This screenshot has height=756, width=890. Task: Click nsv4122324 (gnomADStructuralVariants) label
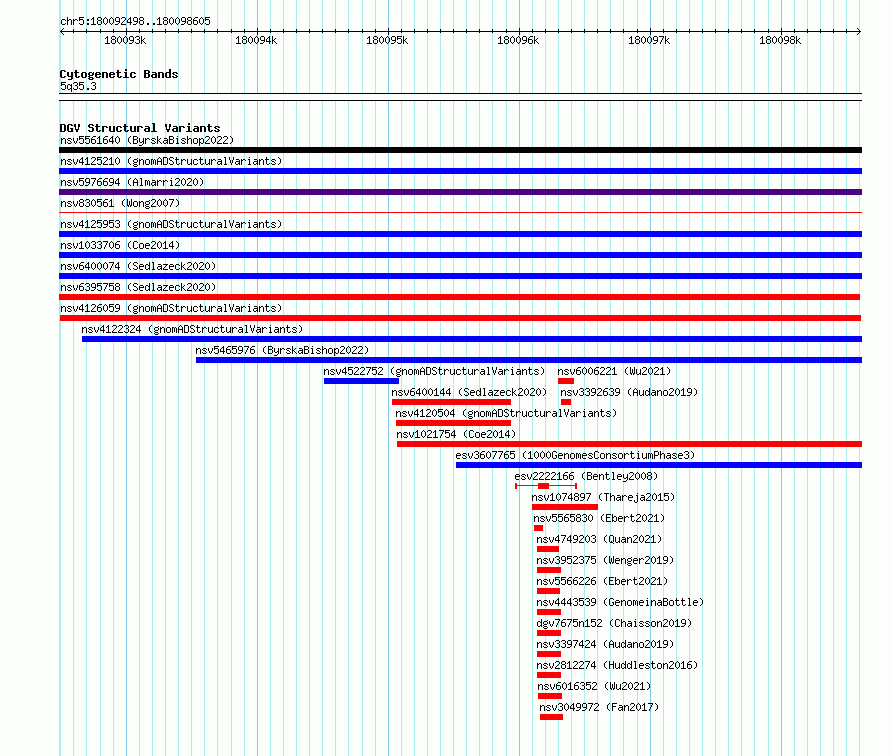point(192,329)
